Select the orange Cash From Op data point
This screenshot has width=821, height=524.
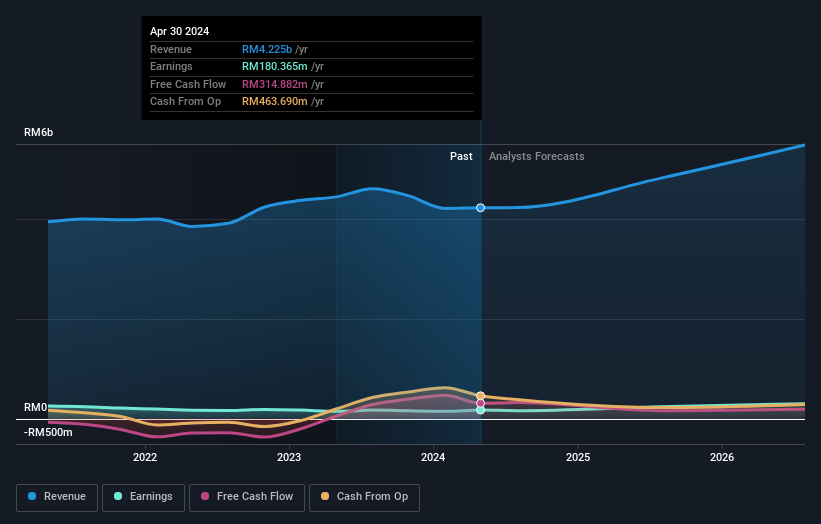point(480,396)
